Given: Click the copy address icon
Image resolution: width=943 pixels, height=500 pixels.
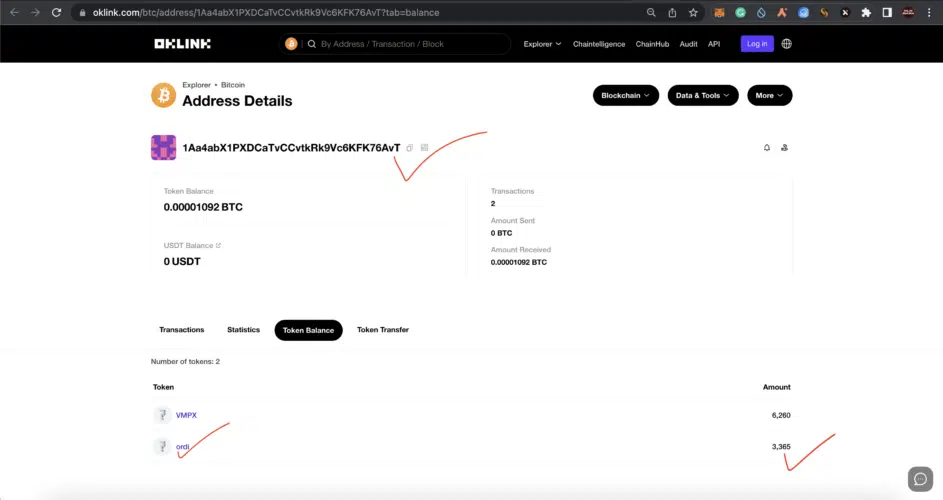Looking at the screenshot, I should tap(410, 148).
